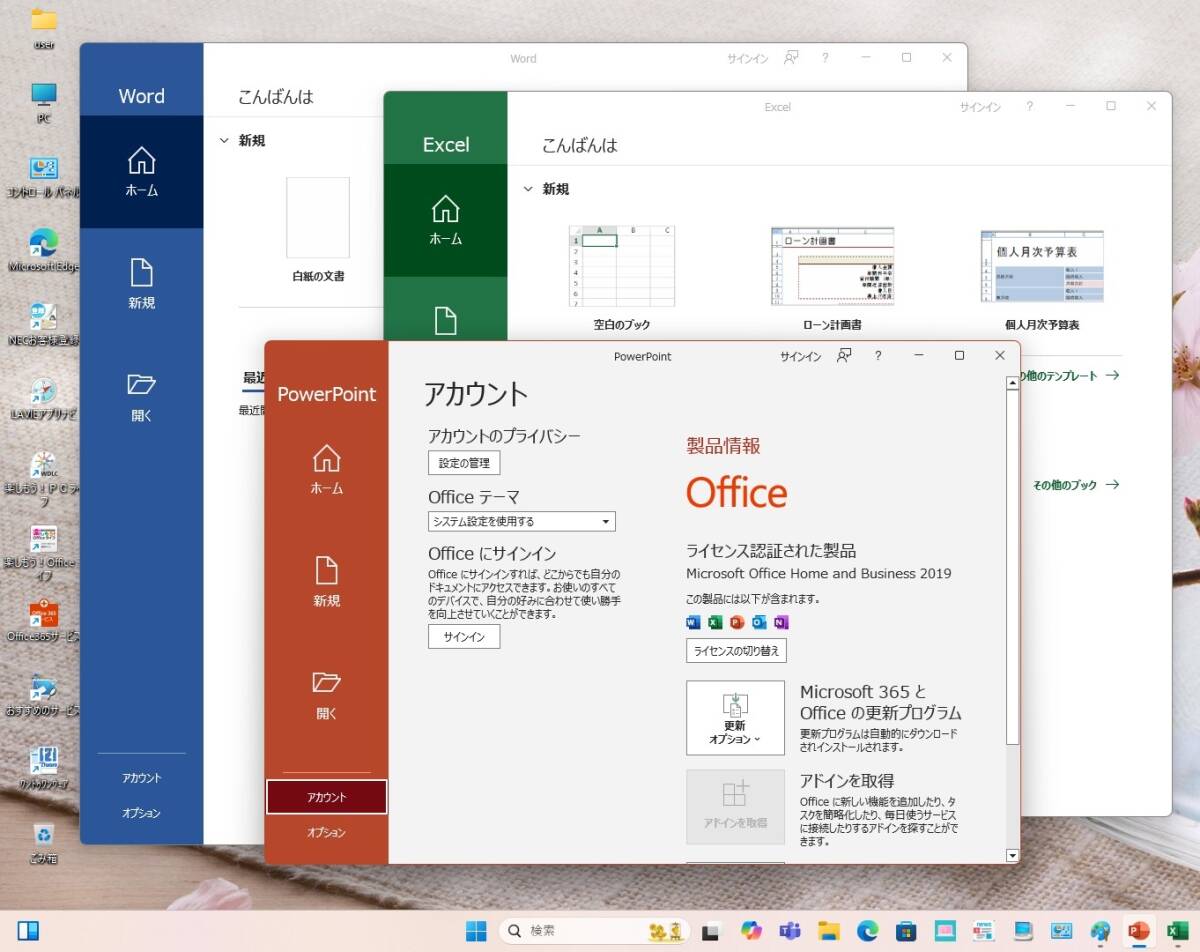This screenshot has height=952, width=1200.
Task: Select the loan plan (ローン計画書) template in Excel
Action: coord(832,266)
